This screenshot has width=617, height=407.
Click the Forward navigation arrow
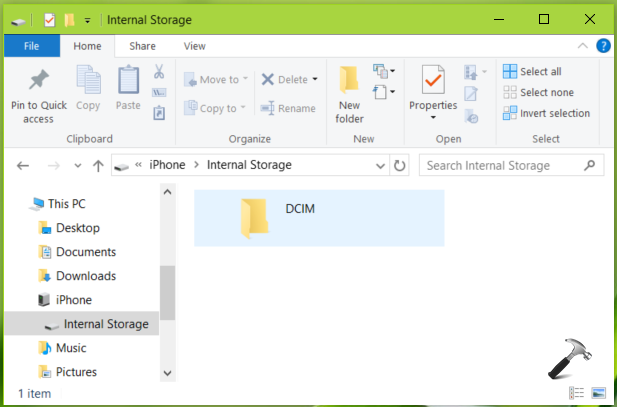(54, 166)
